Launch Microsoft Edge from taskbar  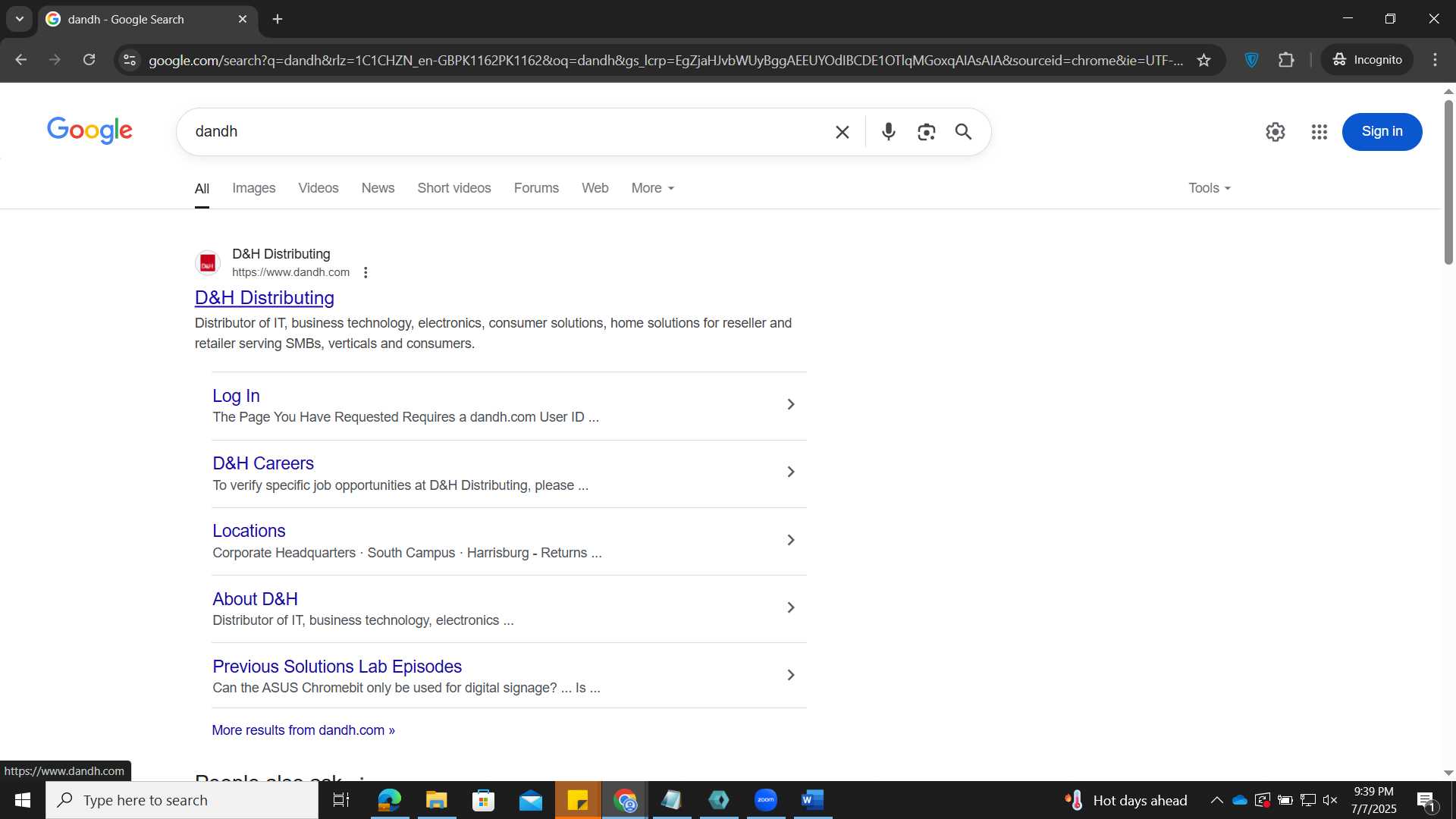(x=389, y=800)
